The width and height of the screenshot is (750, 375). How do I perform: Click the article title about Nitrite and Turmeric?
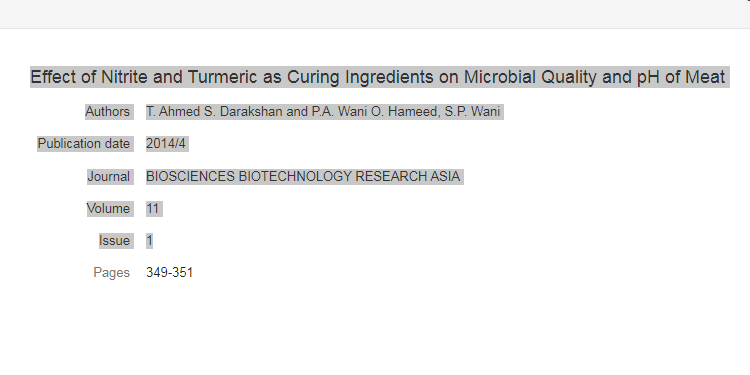378,77
